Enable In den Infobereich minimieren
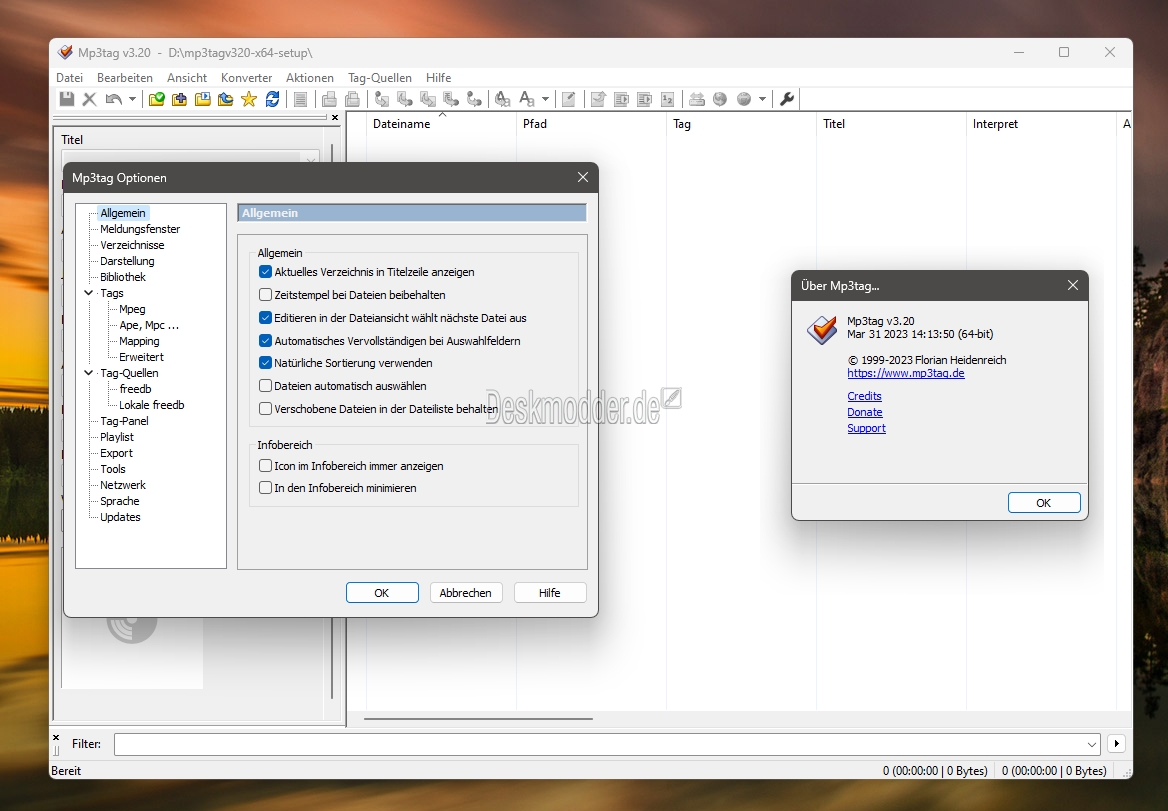1168x811 pixels. click(265, 488)
